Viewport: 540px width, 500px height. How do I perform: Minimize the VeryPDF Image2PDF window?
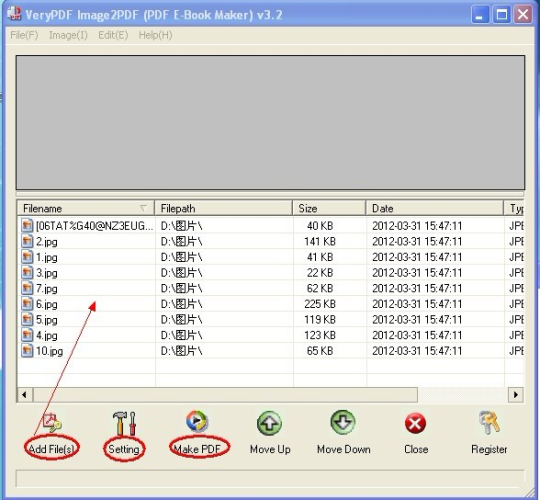480,14
